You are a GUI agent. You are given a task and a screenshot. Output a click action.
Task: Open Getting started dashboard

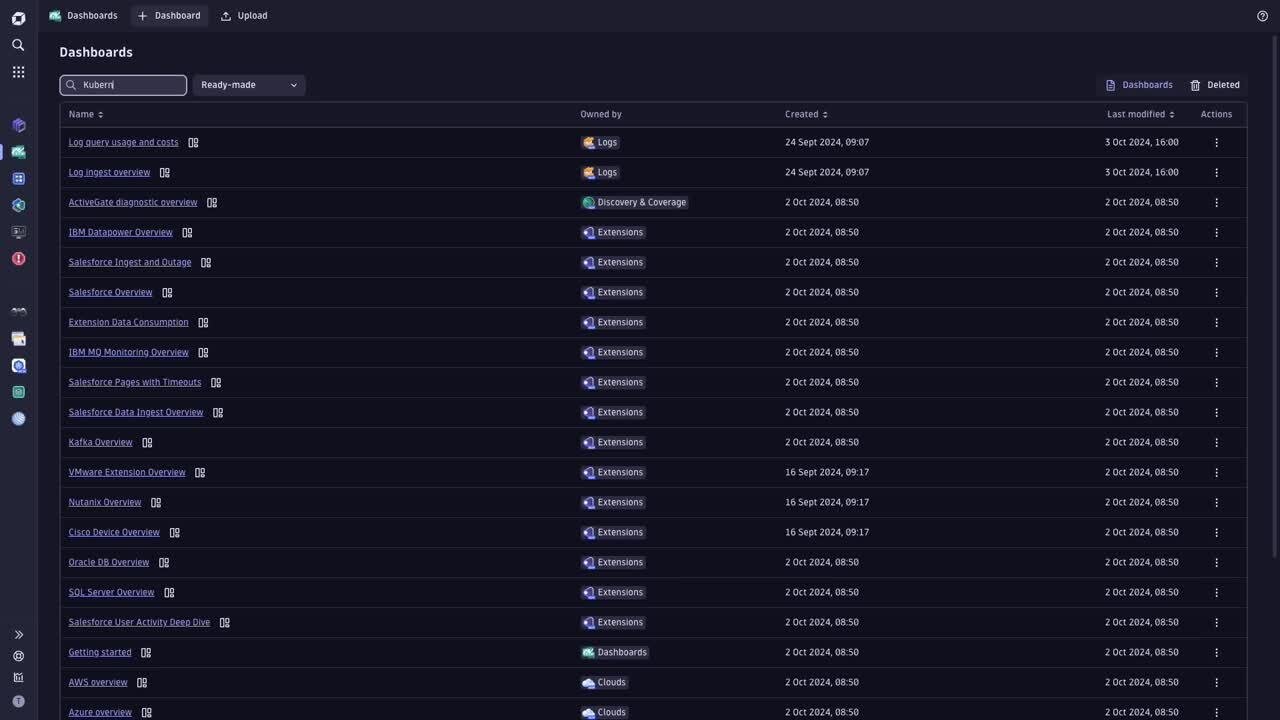[100, 652]
